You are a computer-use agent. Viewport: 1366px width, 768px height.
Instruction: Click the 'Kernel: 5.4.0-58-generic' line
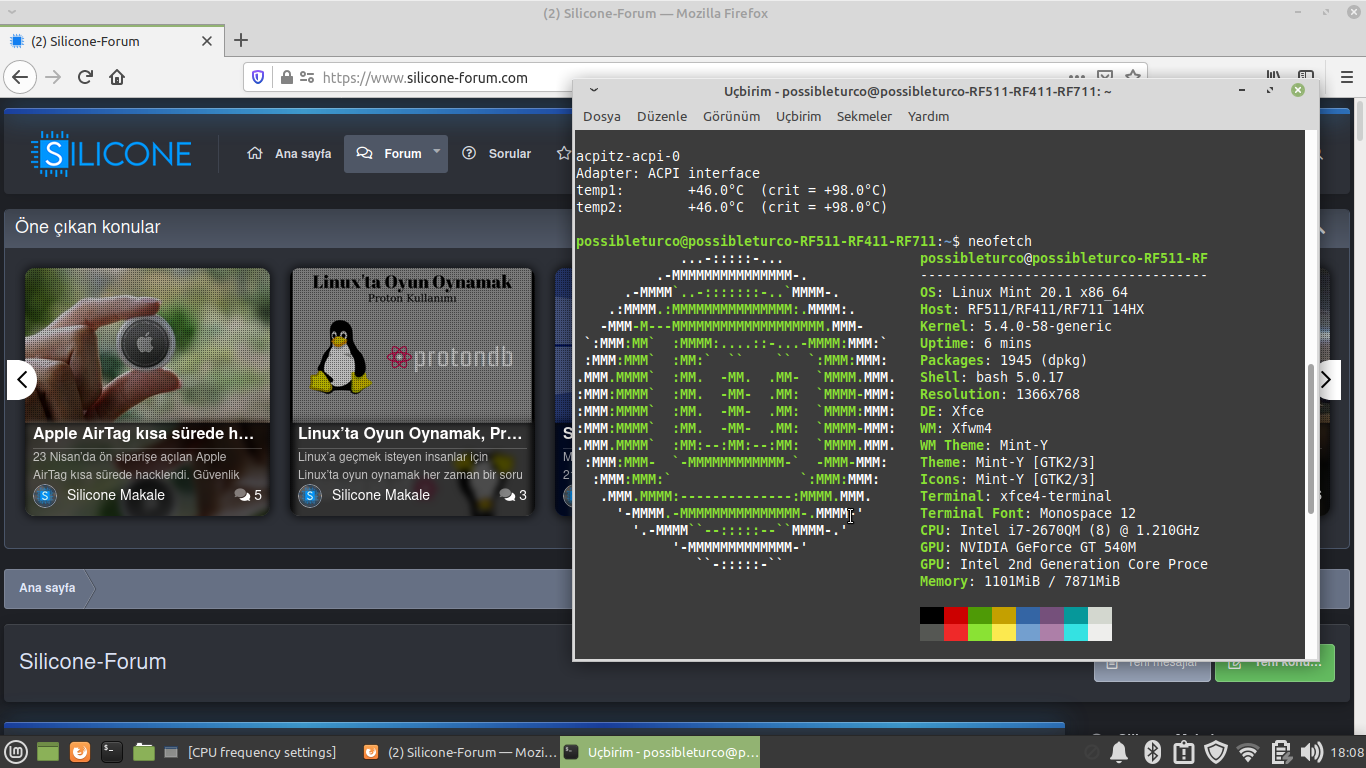coord(1016,326)
